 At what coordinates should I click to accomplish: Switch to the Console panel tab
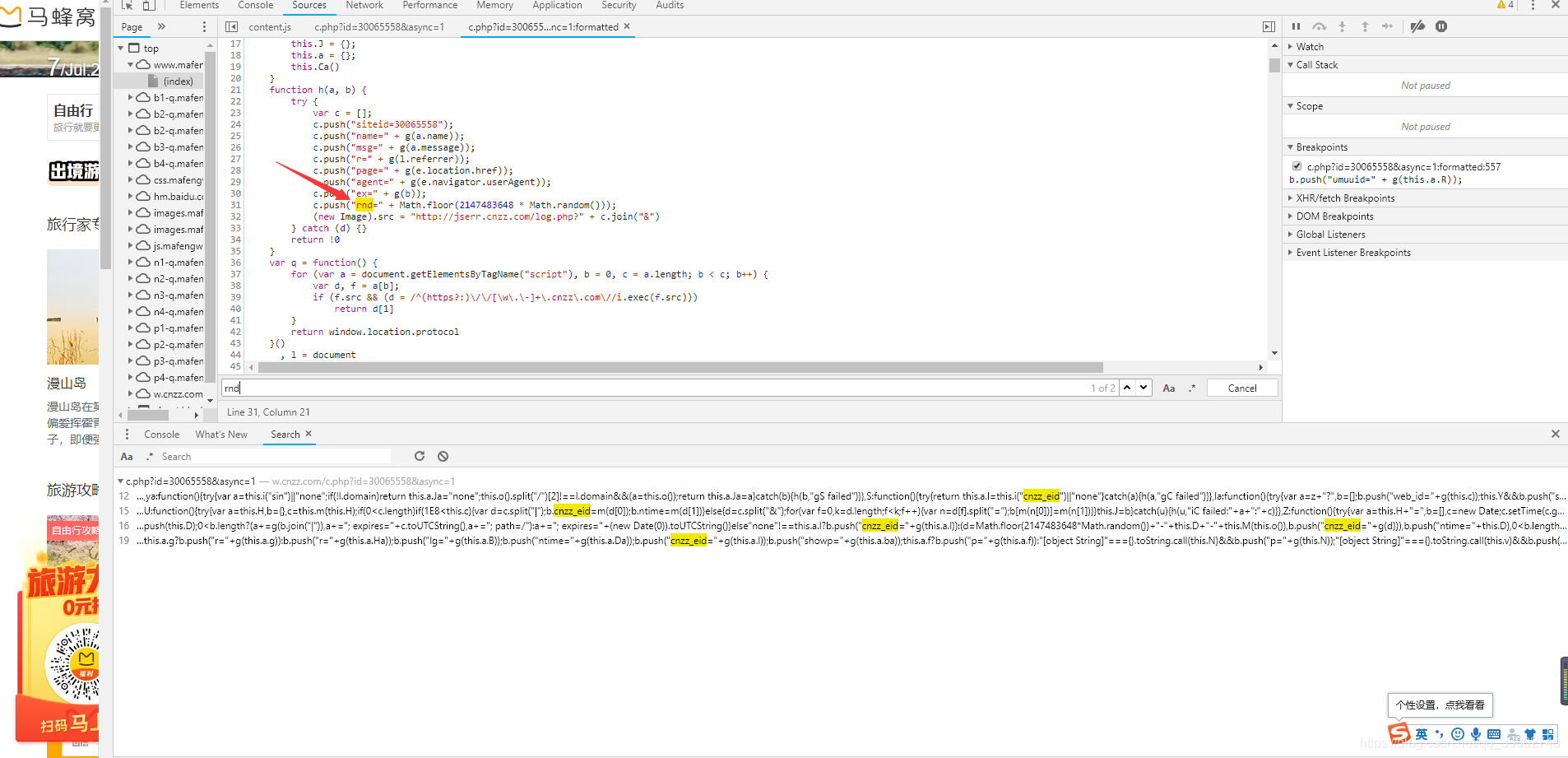click(255, 5)
